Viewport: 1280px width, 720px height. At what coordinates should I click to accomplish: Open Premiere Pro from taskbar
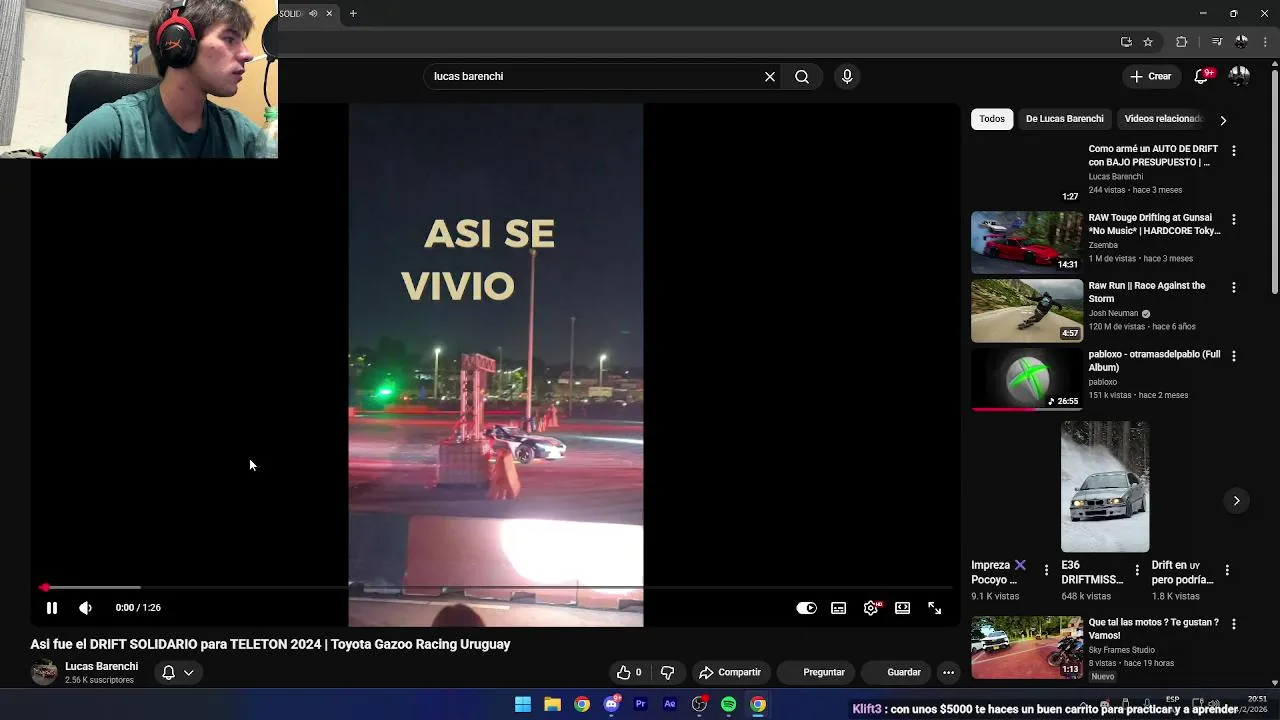640,704
